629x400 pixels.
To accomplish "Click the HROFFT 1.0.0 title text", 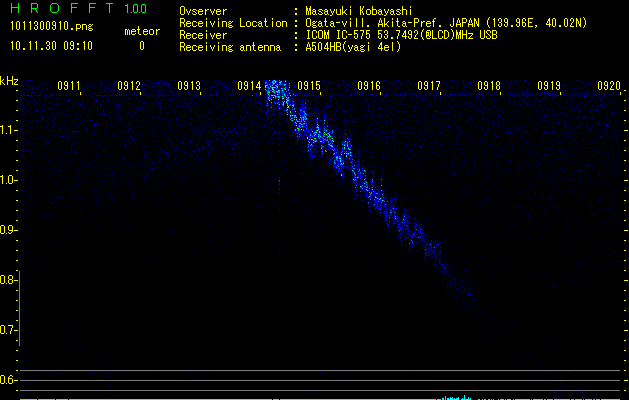I will tap(78, 8).
